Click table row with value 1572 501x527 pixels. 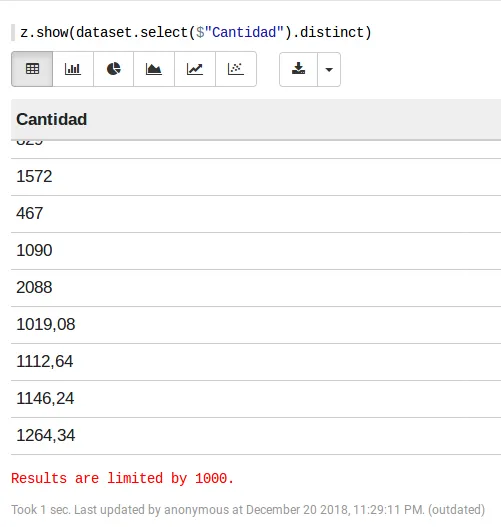256,177
